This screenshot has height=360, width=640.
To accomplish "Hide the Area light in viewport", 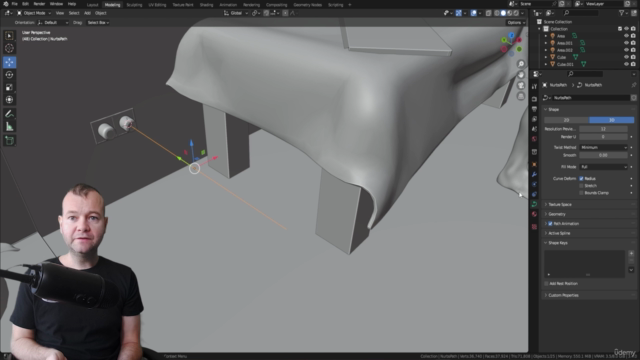I will click(626, 36).
